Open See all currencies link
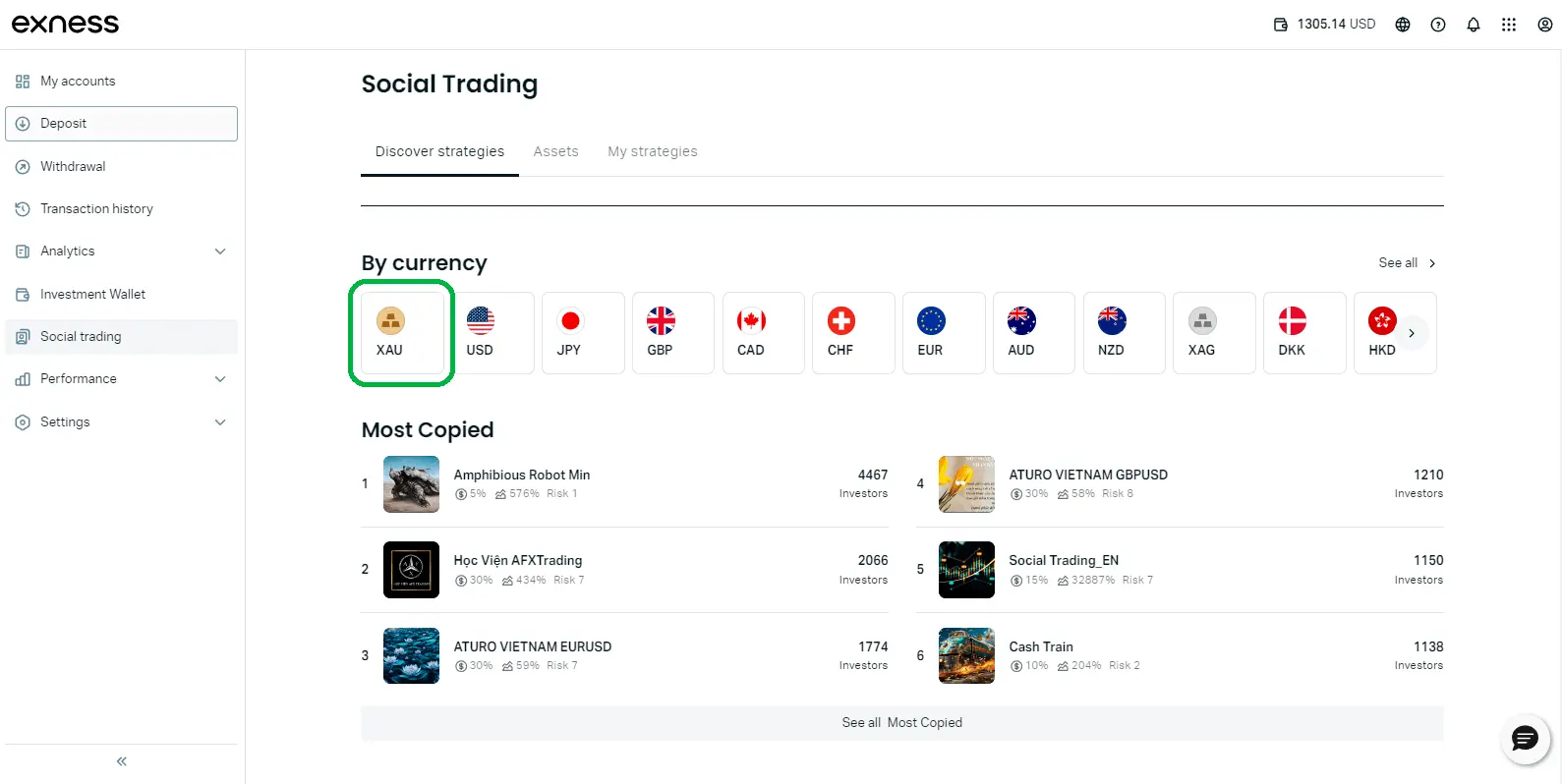This screenshot has height=784, width=1562. coord(1406,263)
